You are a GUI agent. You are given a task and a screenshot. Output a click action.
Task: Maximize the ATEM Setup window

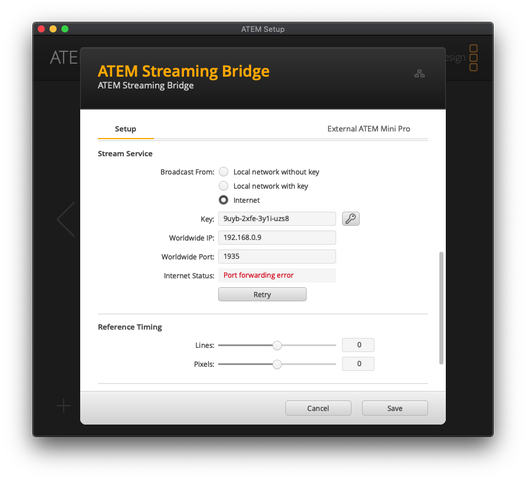(65, 29)
